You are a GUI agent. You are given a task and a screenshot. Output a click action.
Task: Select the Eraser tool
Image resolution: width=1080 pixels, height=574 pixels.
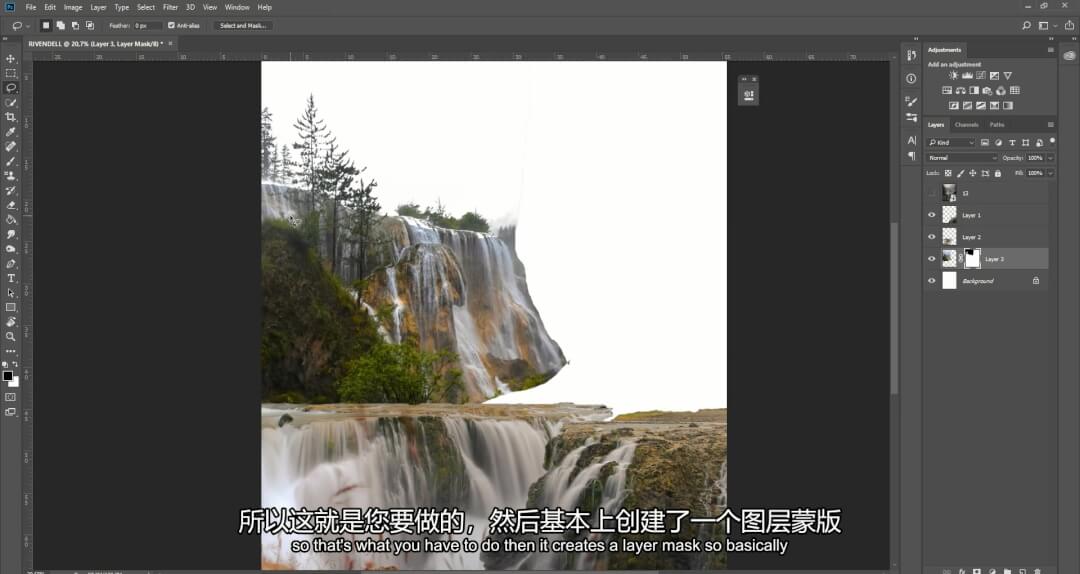click(10, 205)
